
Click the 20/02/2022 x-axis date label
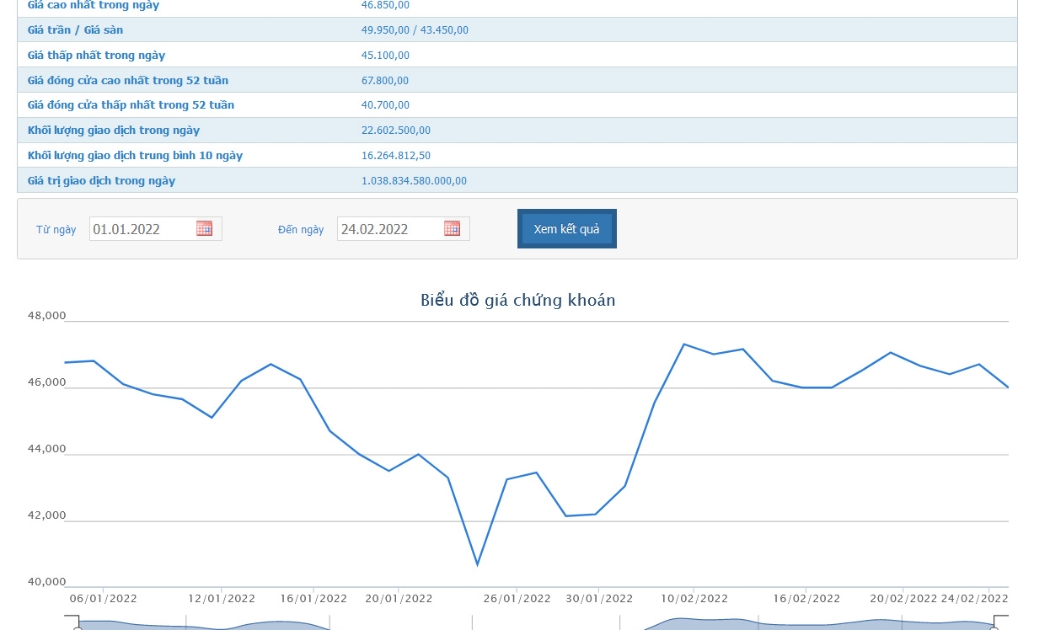coord(903,599)
